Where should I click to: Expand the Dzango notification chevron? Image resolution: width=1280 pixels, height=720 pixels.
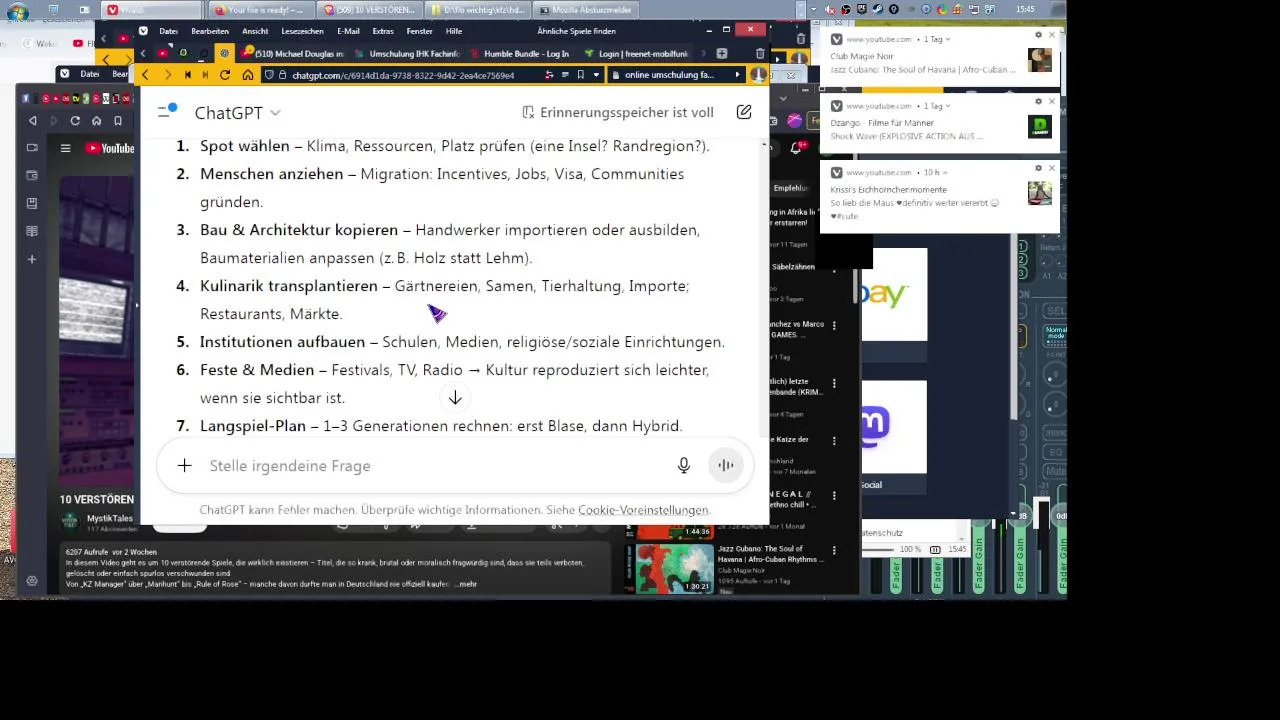948,106
